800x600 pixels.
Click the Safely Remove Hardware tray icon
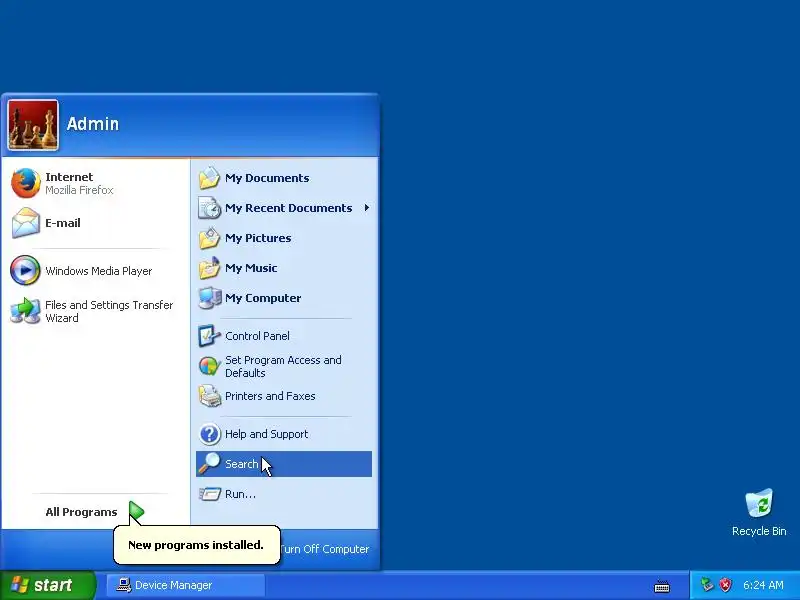tap(707, 585)
